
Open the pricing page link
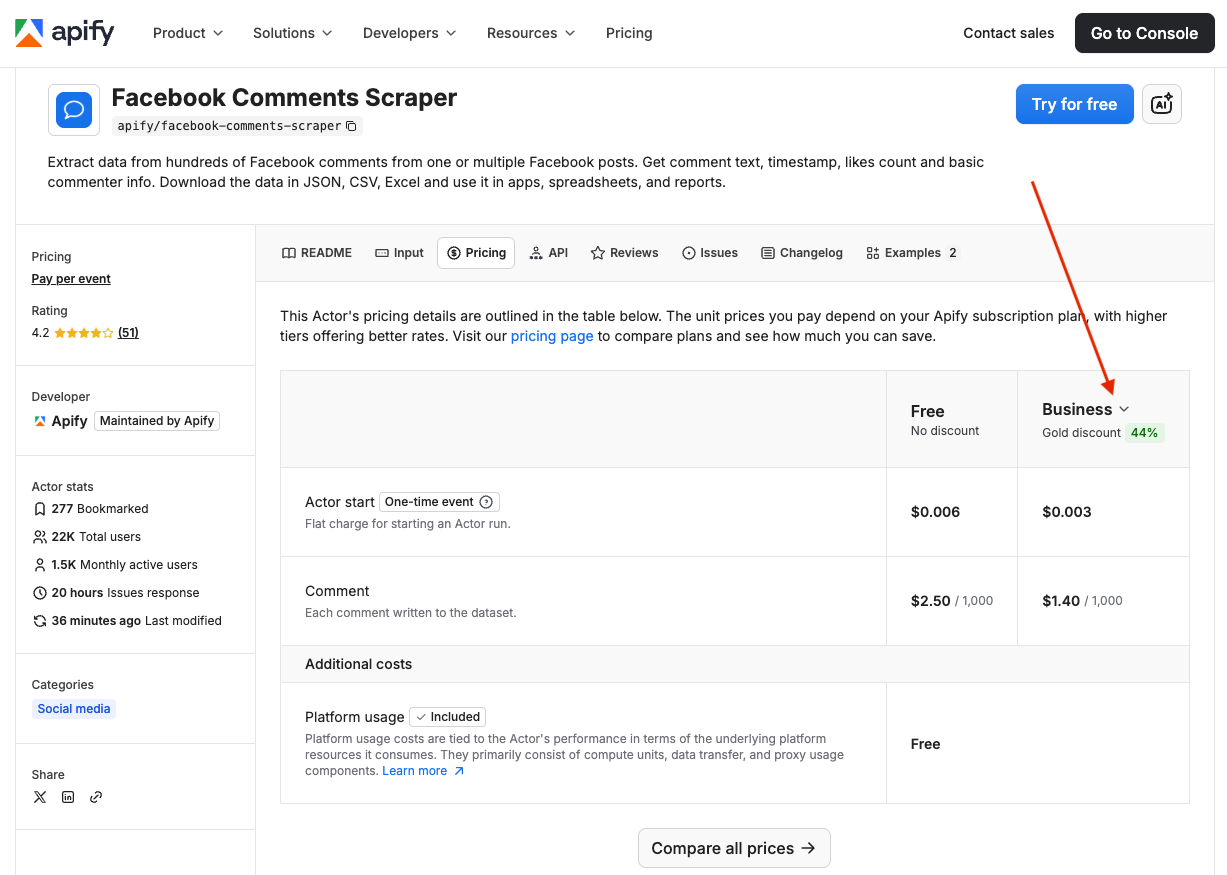552,336
